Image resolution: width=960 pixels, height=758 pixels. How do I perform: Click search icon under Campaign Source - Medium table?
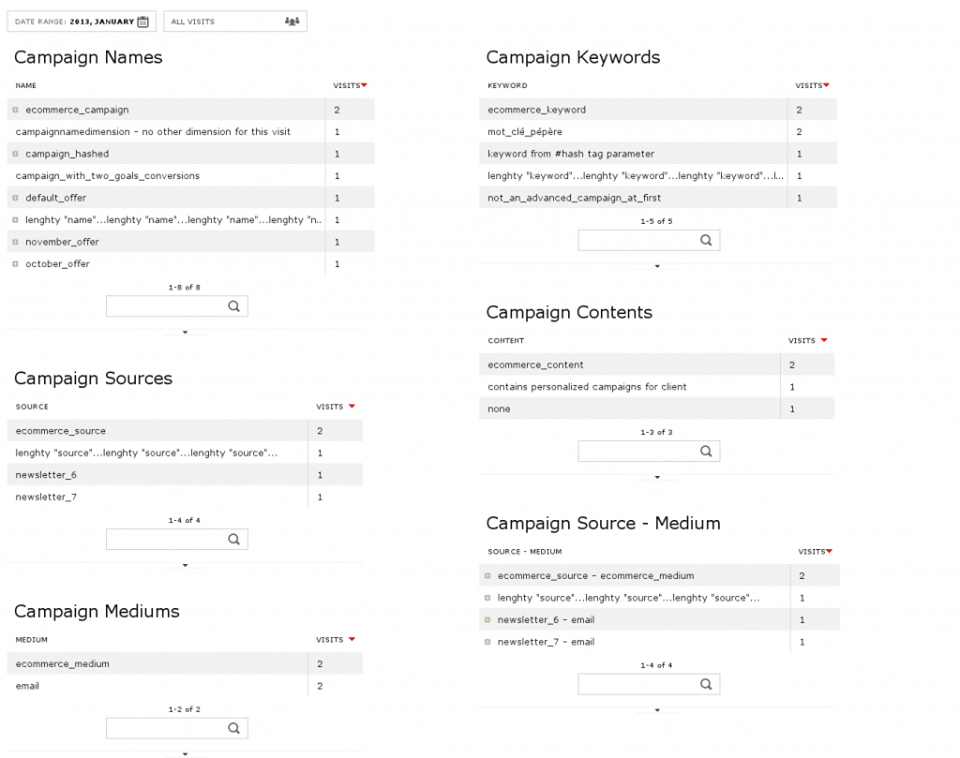click(x=706, y=684)
